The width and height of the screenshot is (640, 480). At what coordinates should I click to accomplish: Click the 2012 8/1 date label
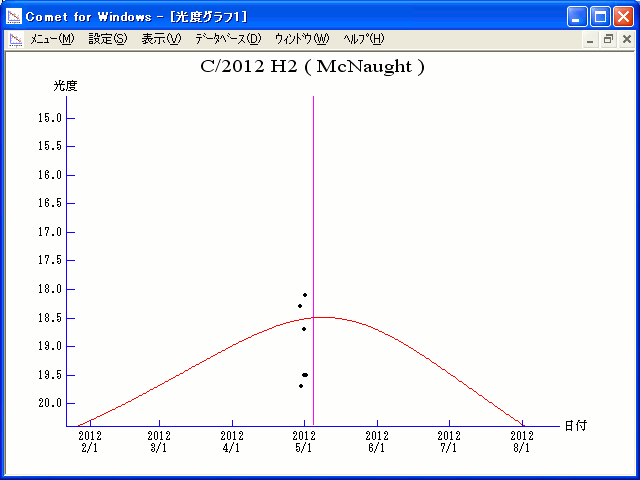pos(522,442)
